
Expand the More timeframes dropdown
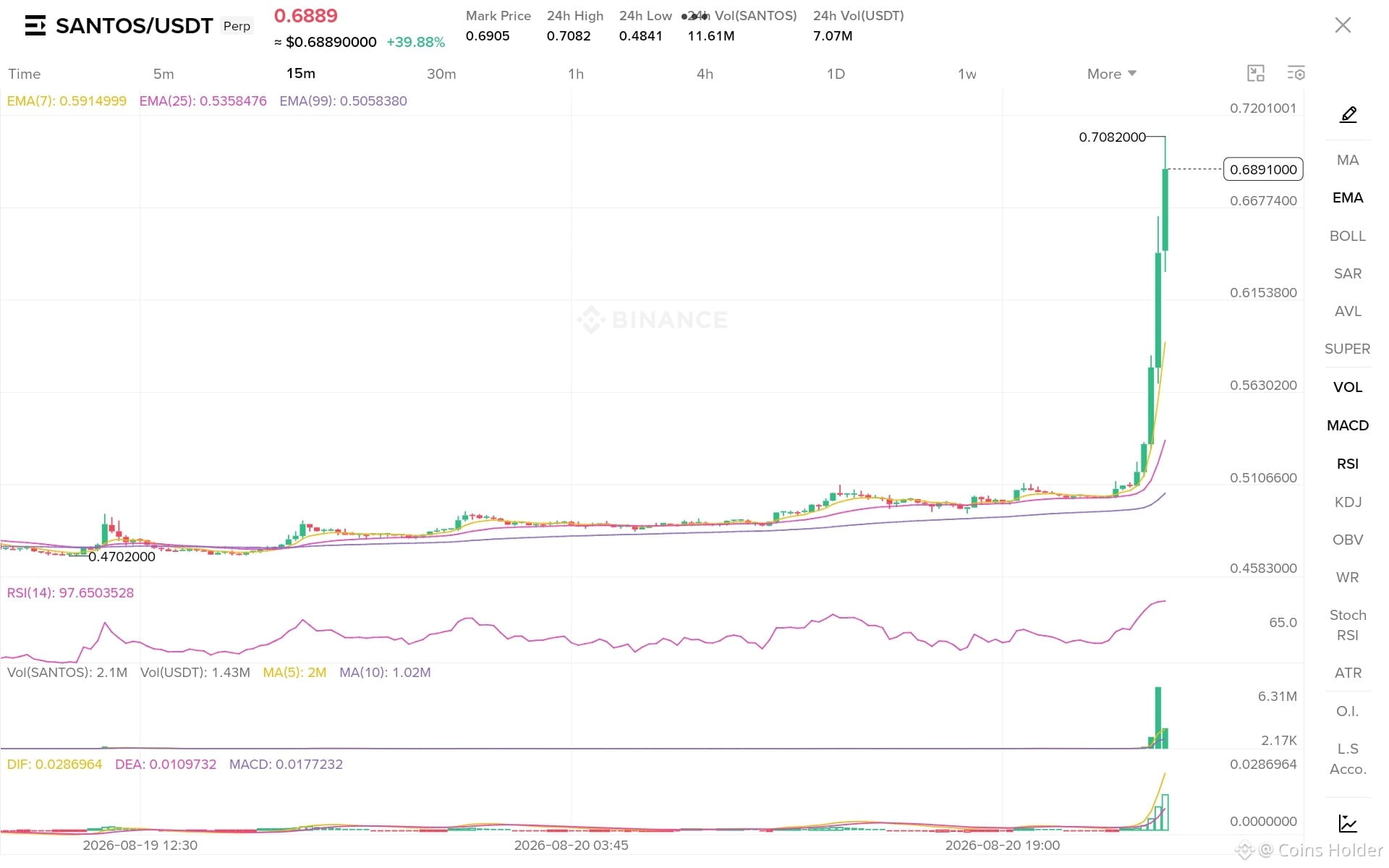click(x=1112, y=74)
